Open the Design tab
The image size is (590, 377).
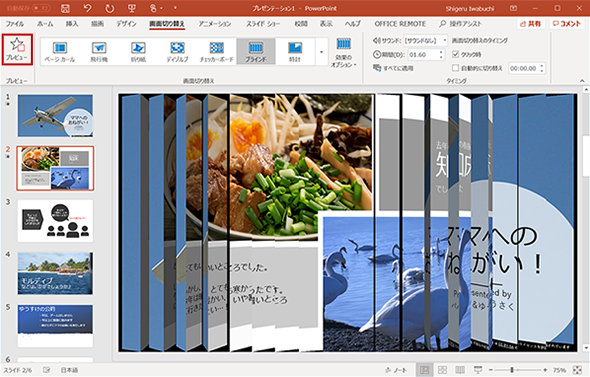[x=126, y=24]
